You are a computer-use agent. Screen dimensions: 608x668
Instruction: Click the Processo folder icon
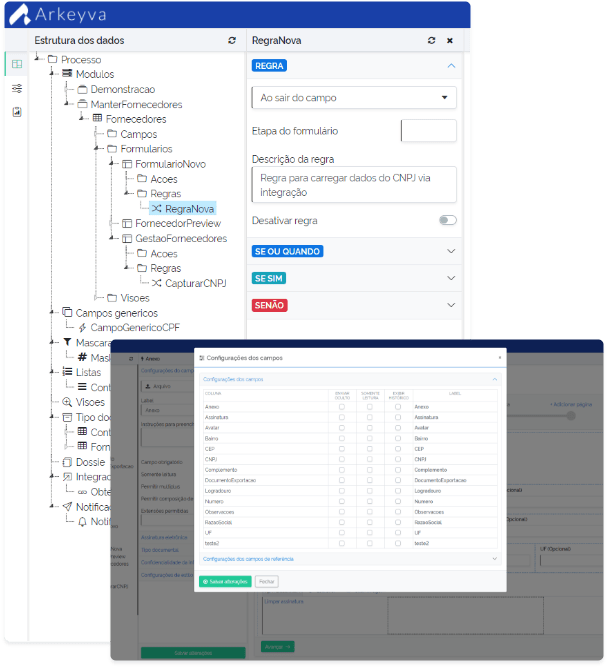click(x=52, y=59)
